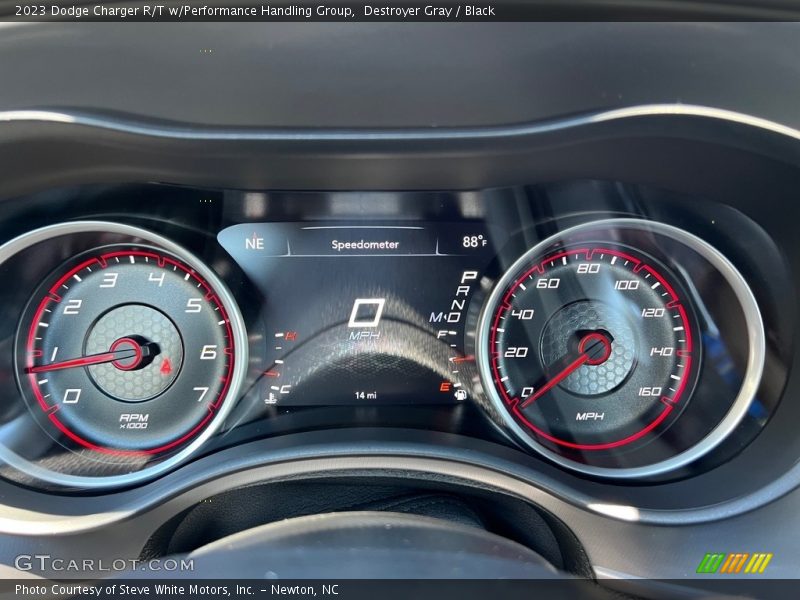Click the 160 on the speedometer

649,391
